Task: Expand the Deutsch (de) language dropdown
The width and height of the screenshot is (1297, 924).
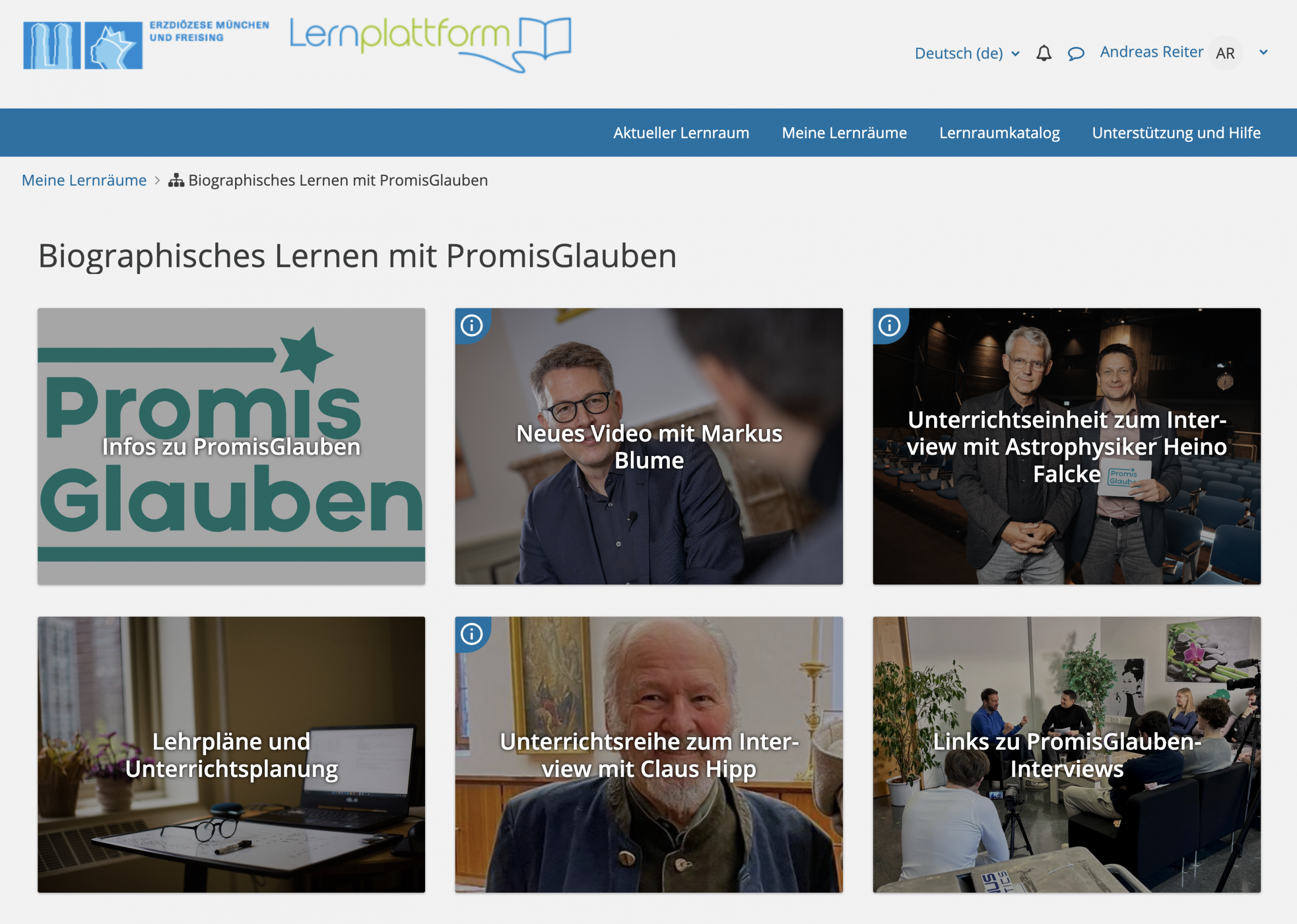Action: [x=967, y=54]
